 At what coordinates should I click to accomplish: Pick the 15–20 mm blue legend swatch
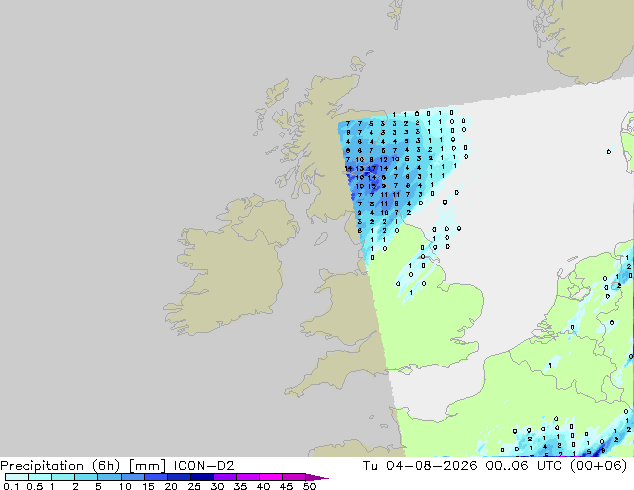155,477
